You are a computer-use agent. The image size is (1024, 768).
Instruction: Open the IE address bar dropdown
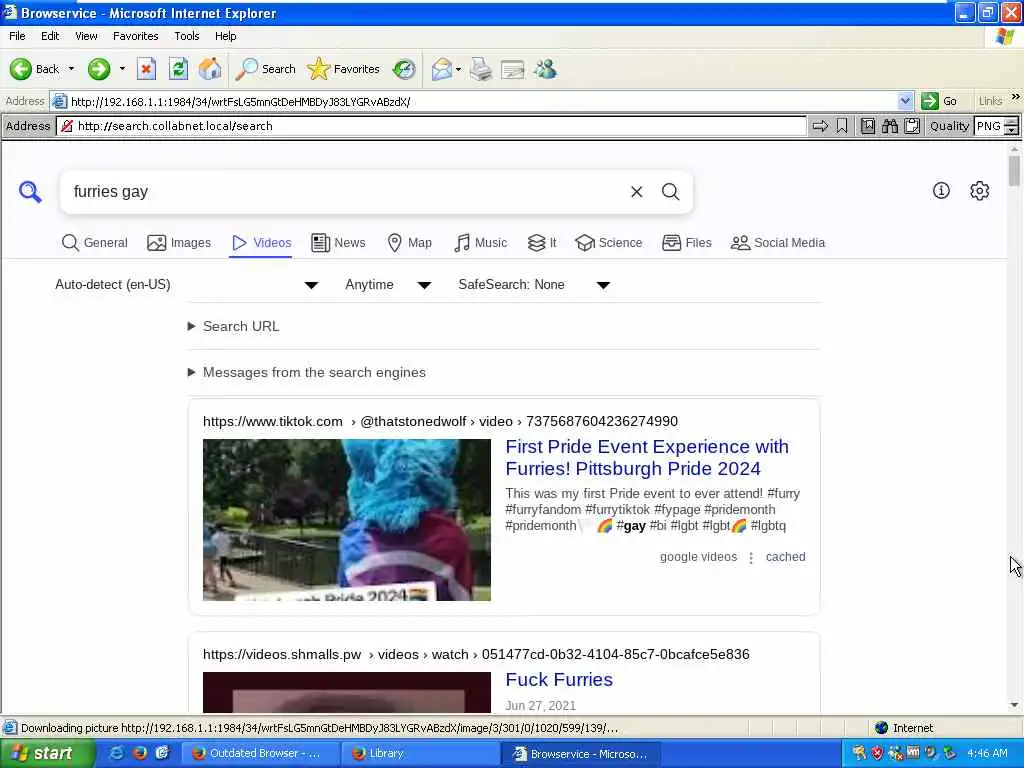pyautogui.click(x=905, y=101)
